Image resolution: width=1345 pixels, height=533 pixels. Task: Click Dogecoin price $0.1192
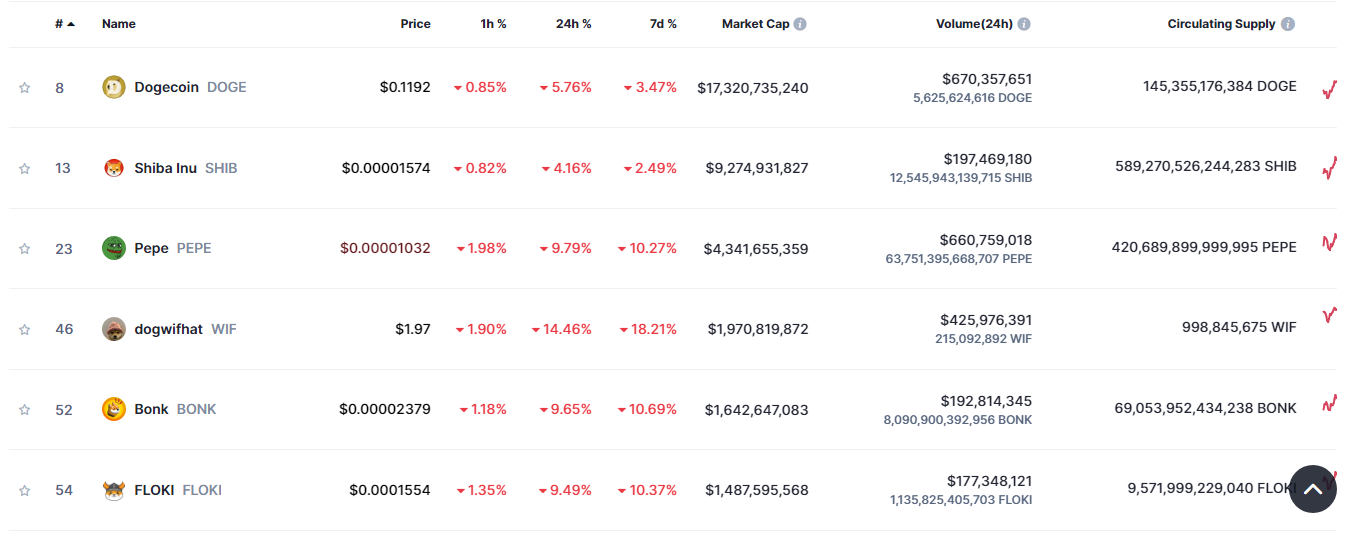[405, 87]
